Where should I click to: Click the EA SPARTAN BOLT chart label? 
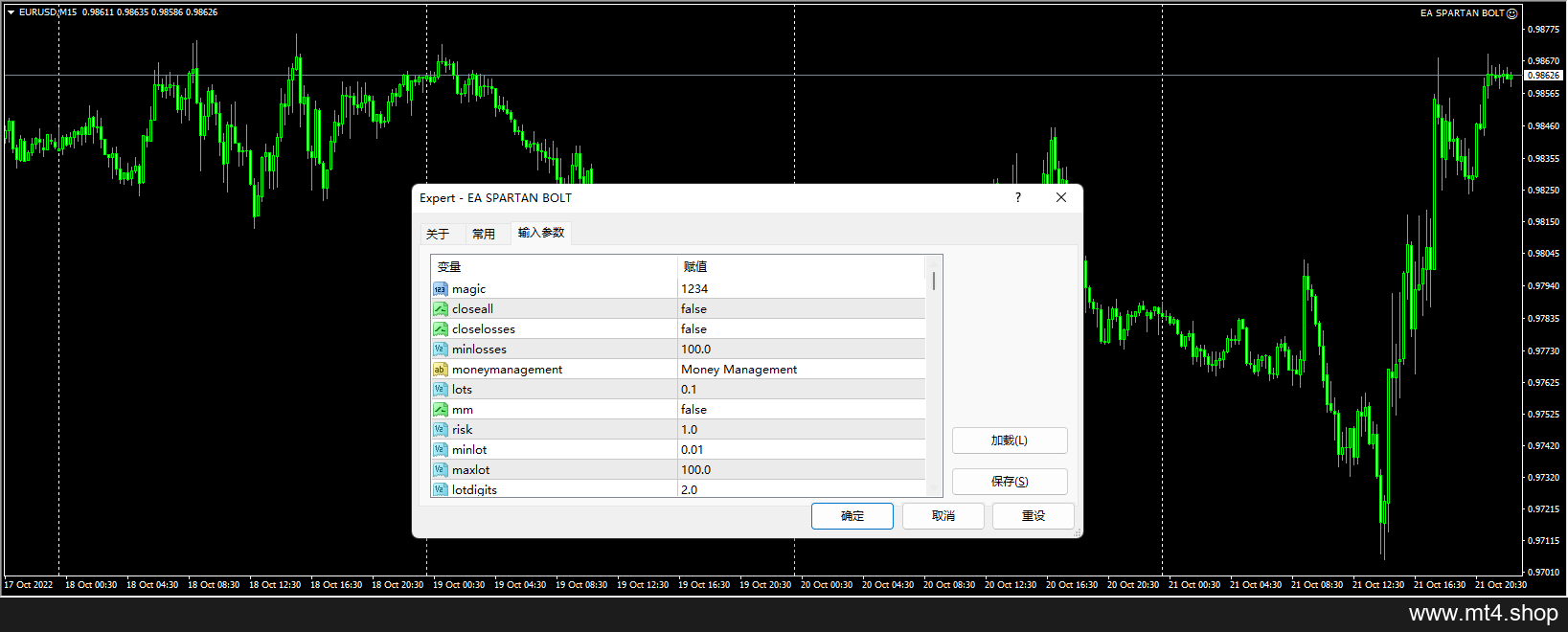[x=1463, y=13]
